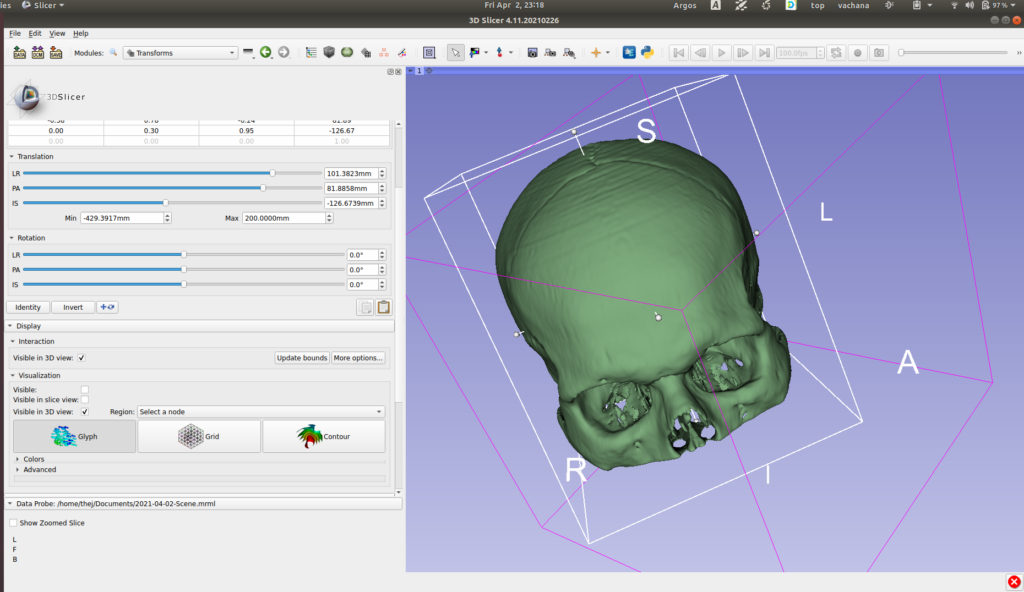The image size is (1024, 592).
Task: Select the mouse pointer interaction tool
Action: pos(456,53)
